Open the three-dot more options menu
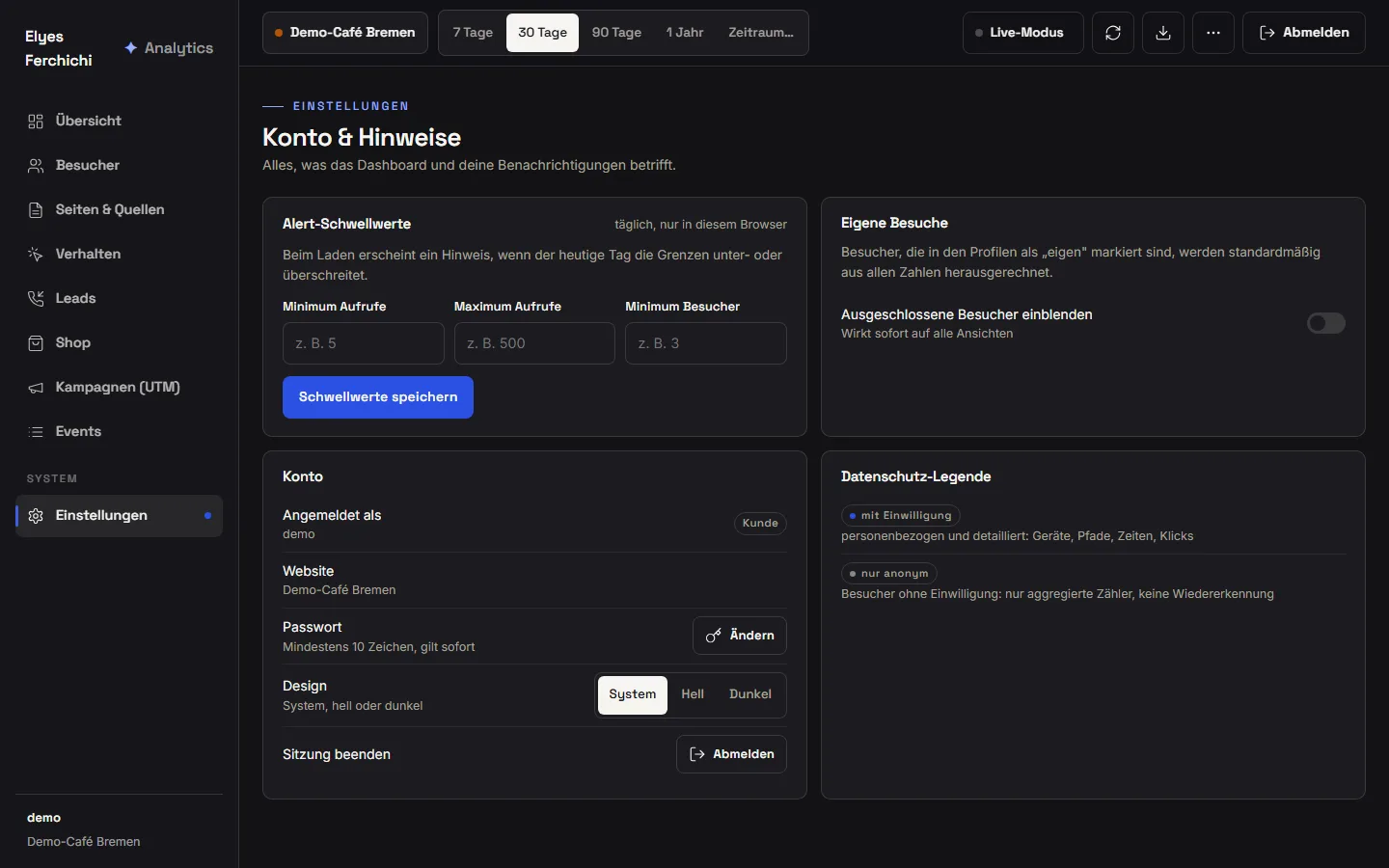 [x=1213, y=33]
